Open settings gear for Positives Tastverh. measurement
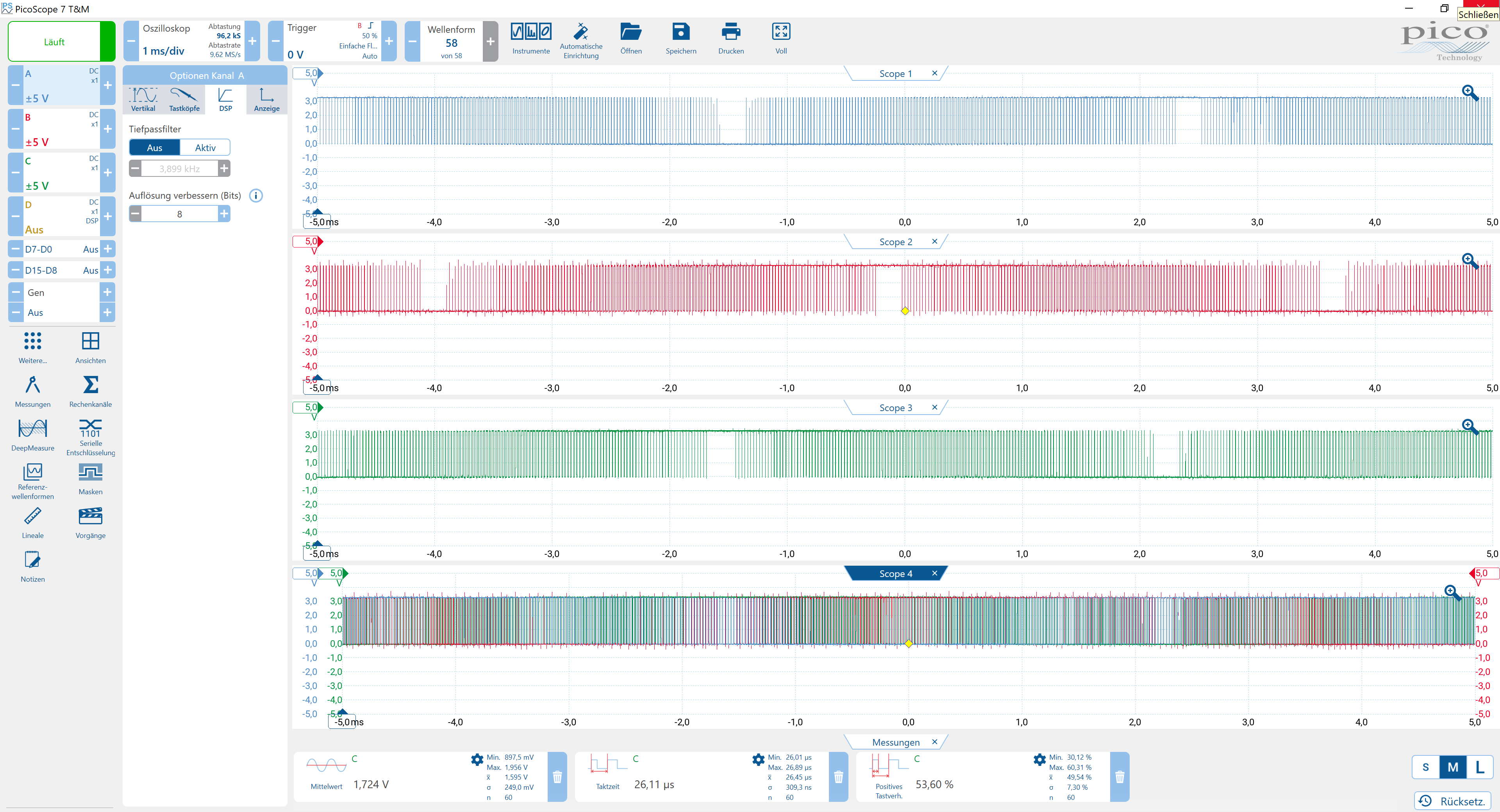The height and width of the screenshot is (812, 1500). pos(1039,759)
